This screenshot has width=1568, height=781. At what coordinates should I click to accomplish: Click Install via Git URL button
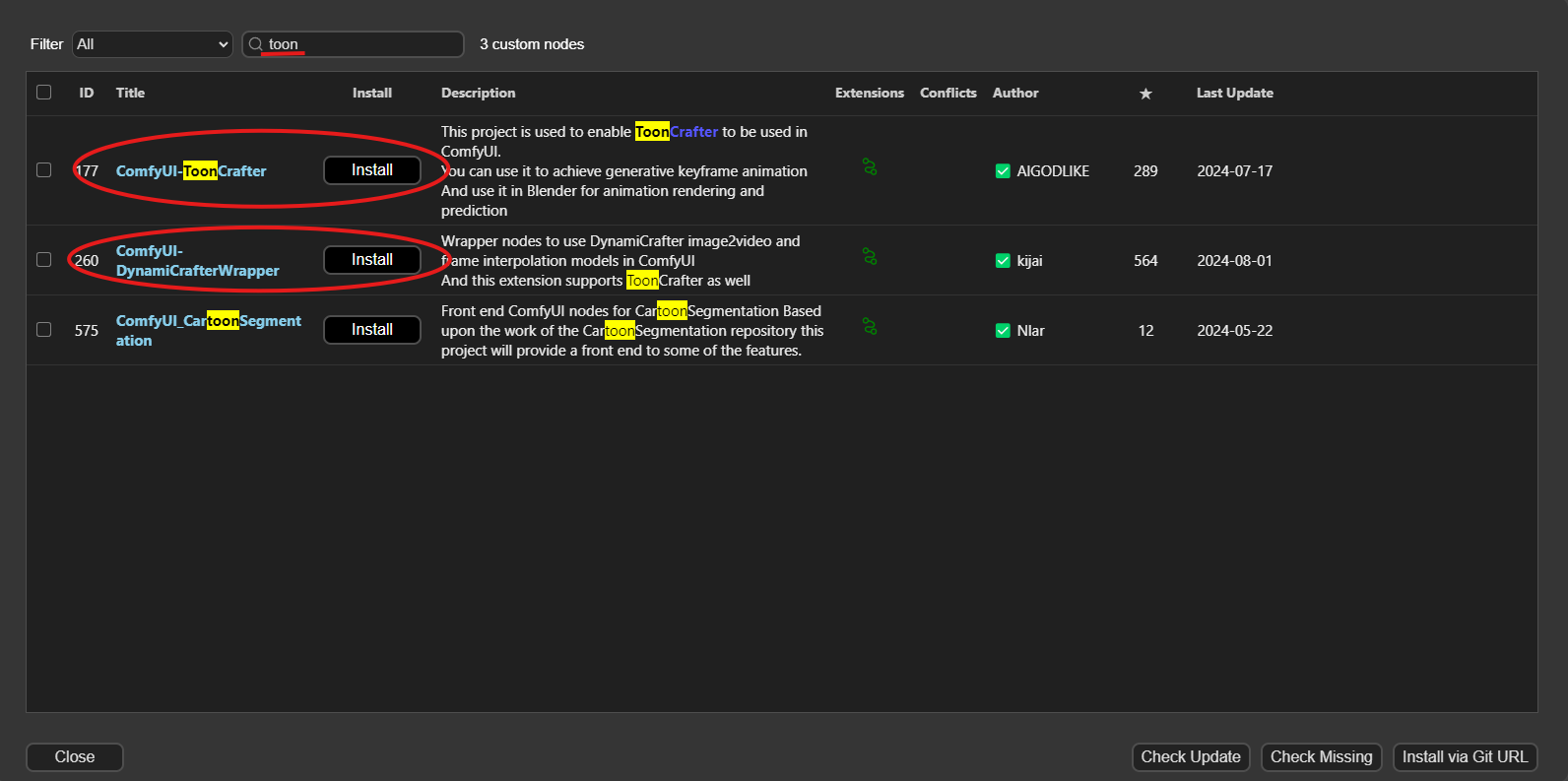[1466, 757]
